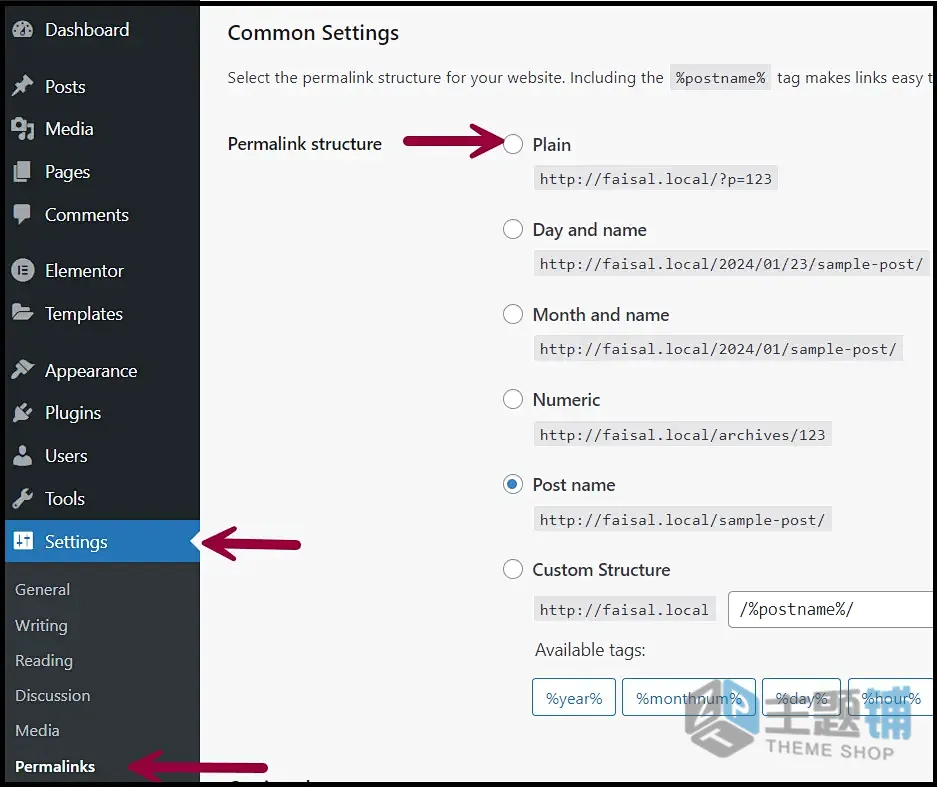Click the Comments speech bubble icon
This screenshot has height=787, width=937.
(22, 215)
